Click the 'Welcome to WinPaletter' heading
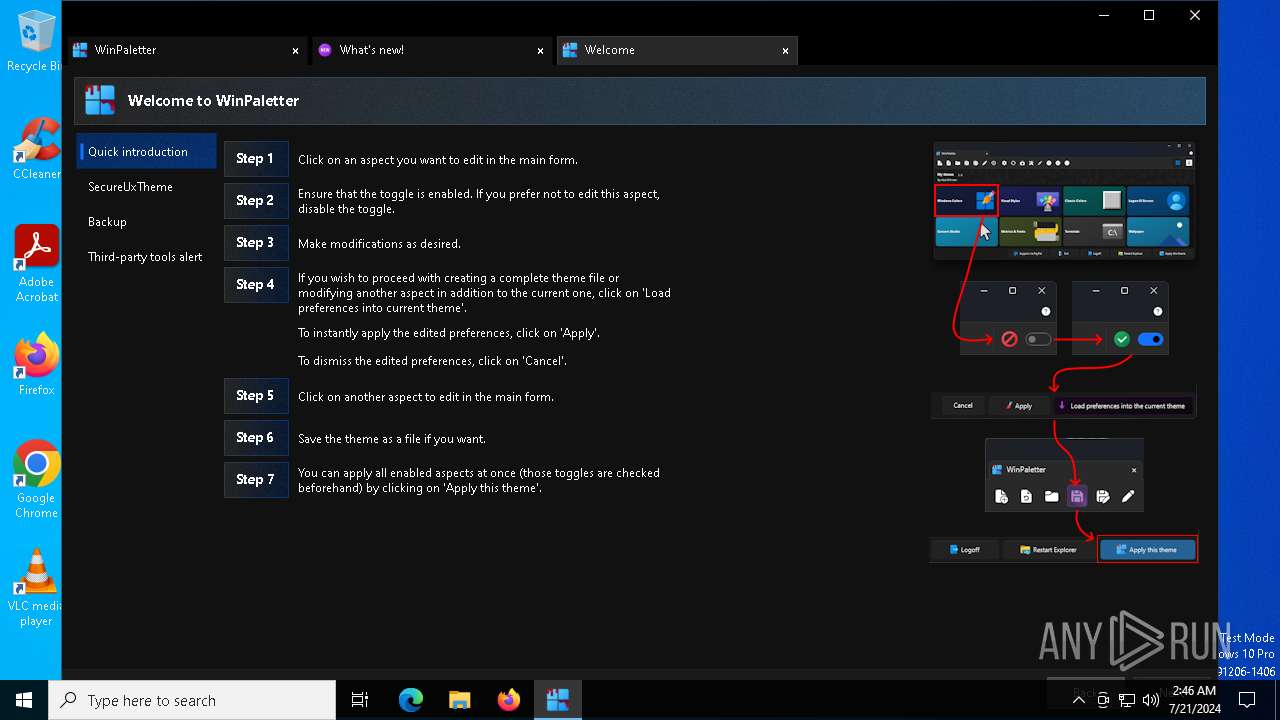Screen dimensions: 1280x720 coord(213,101)
